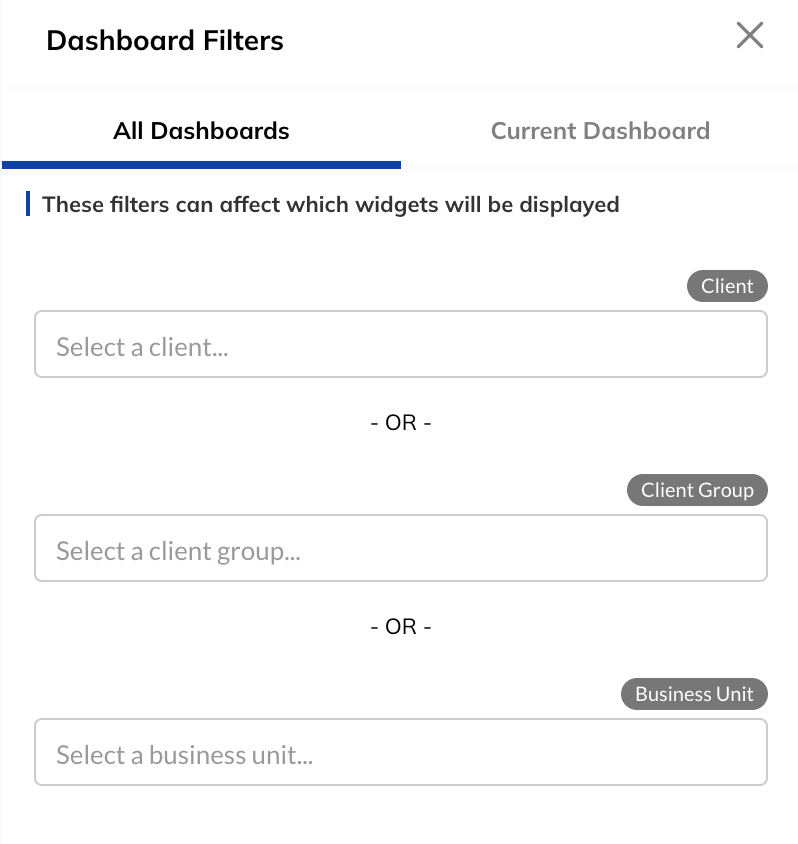Viewport: 798px width, 844px height.
Task: Open the client selection dropdown
Action: coord(400,343)
